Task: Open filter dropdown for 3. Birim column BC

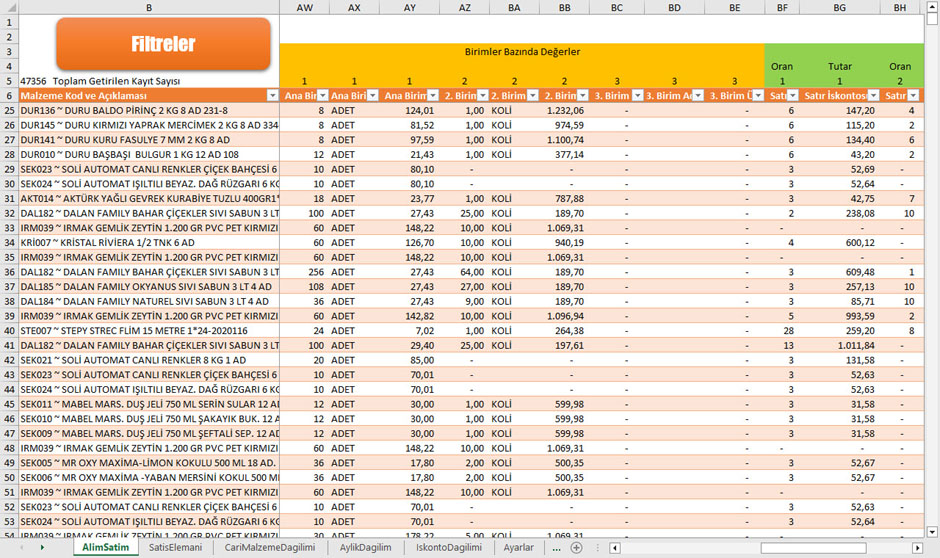Action: (637, 96)
